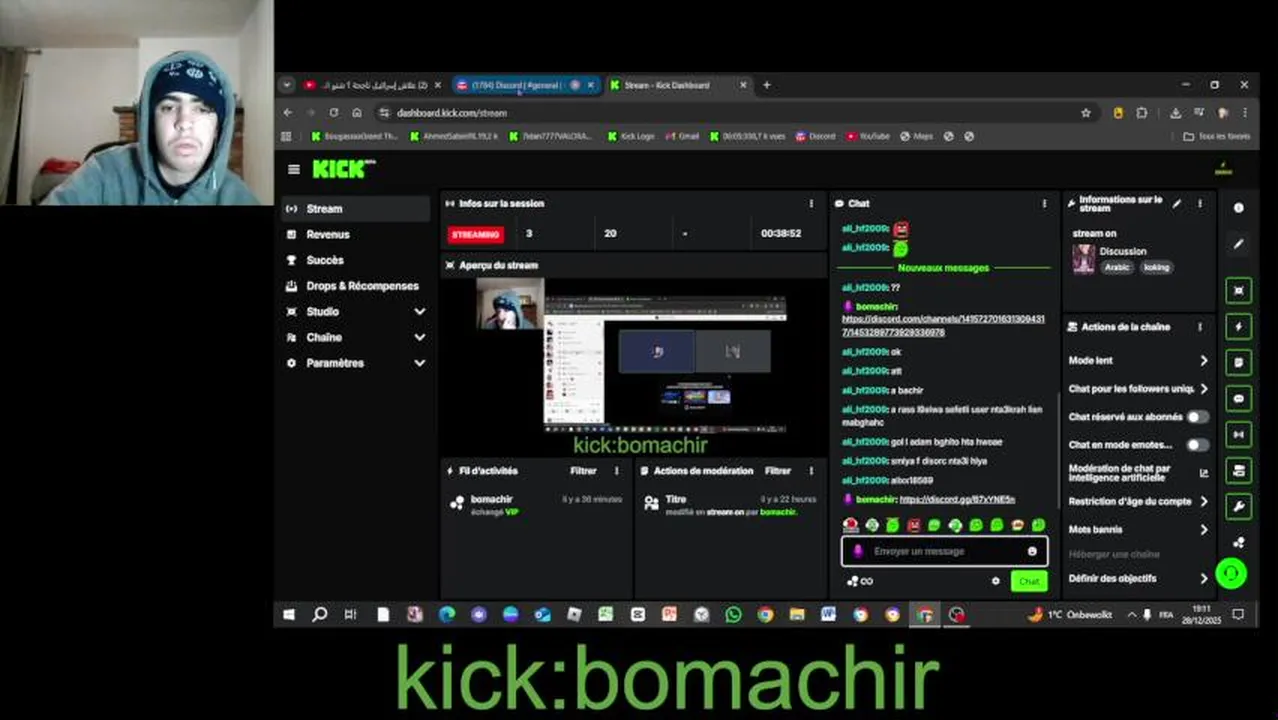Open the Gmail bookmark

tap(681, 136)
